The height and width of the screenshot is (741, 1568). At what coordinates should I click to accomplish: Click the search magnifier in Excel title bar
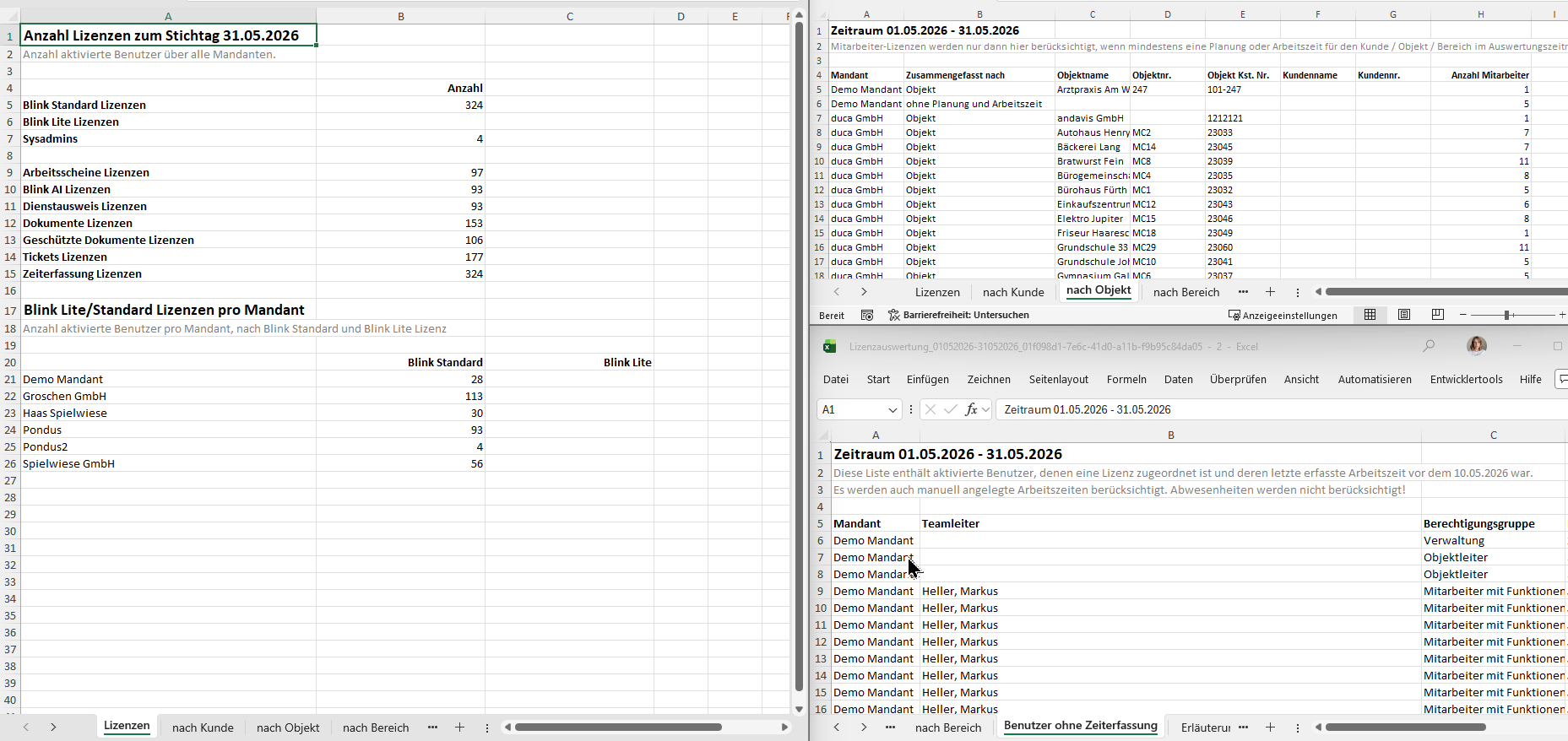1429,346
